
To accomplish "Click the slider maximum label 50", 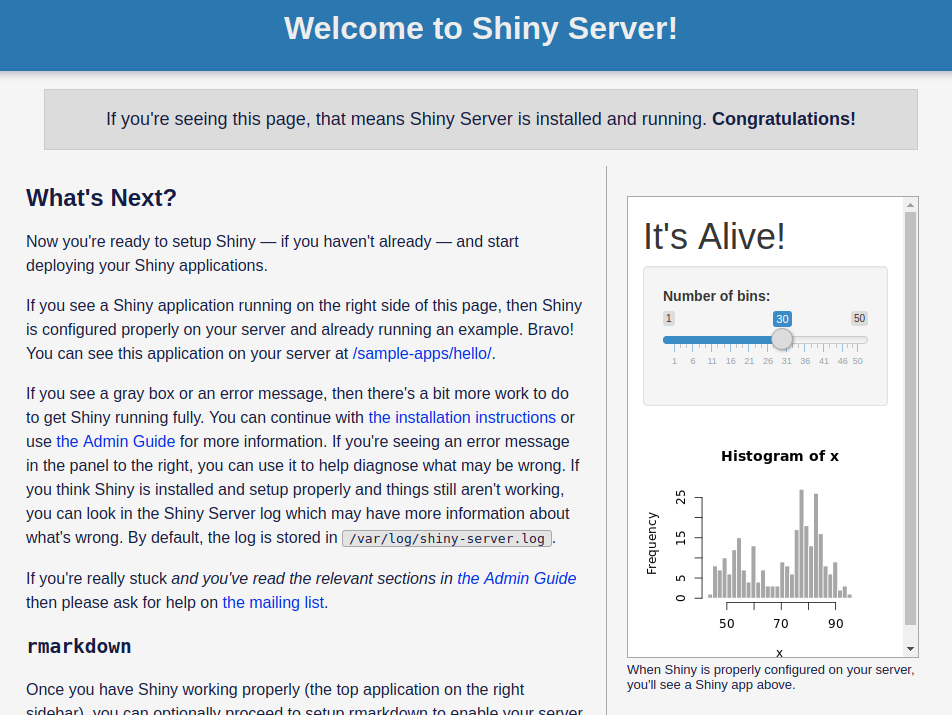I will point(859,318).
